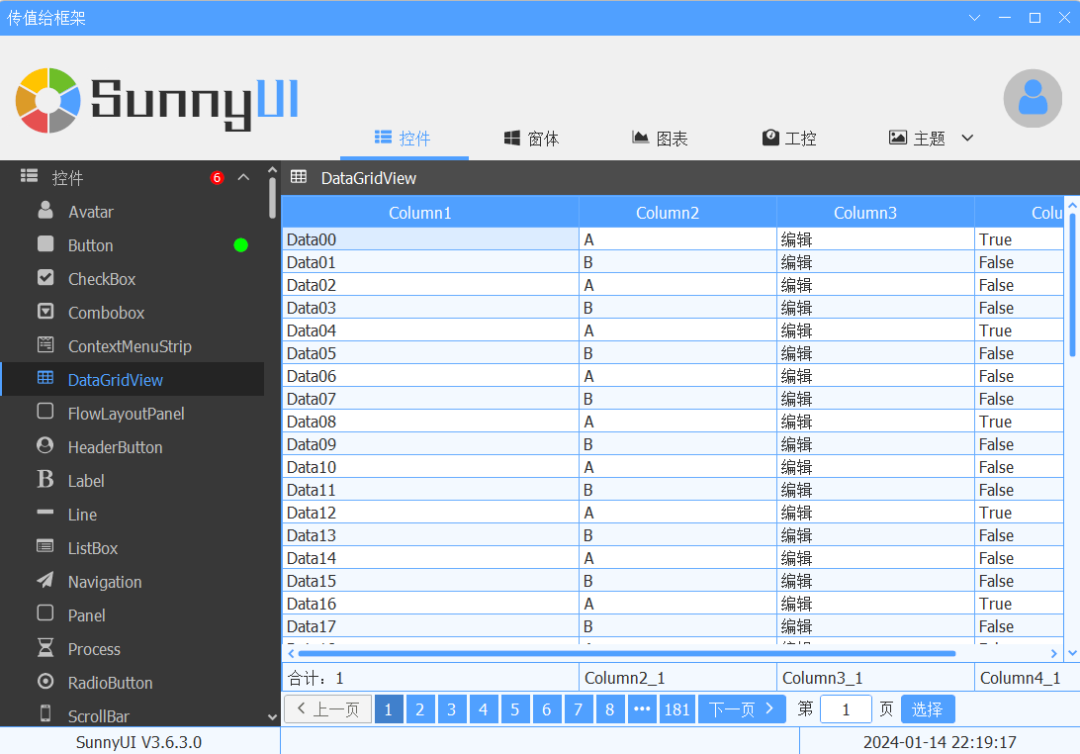Click grid vertical scroll down arrow

pos(1072,653)
